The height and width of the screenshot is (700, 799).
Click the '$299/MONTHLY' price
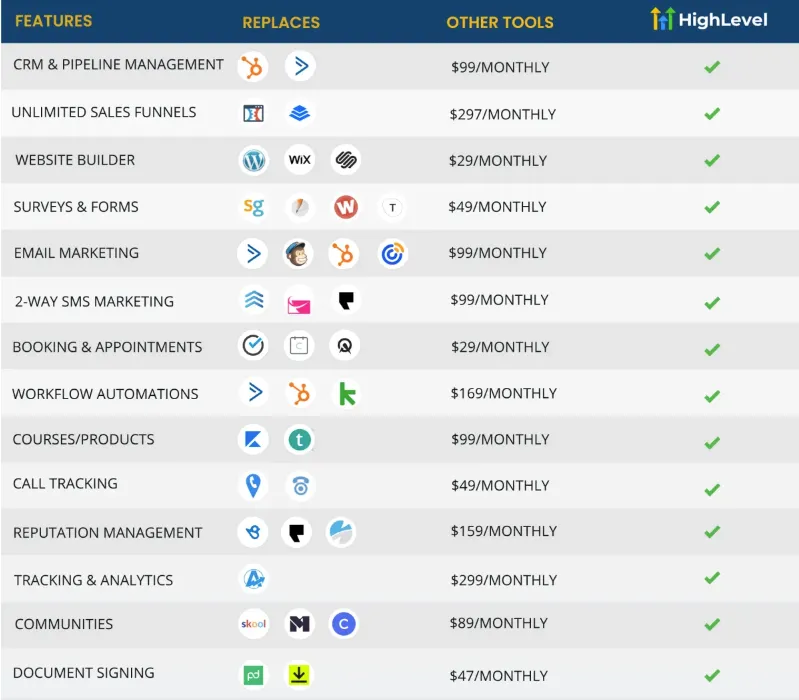point(503,580)
